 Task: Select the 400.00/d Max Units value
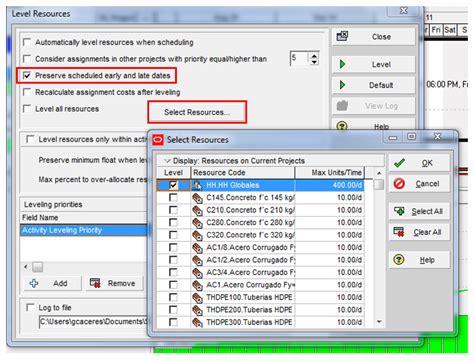tap(329, 185)
